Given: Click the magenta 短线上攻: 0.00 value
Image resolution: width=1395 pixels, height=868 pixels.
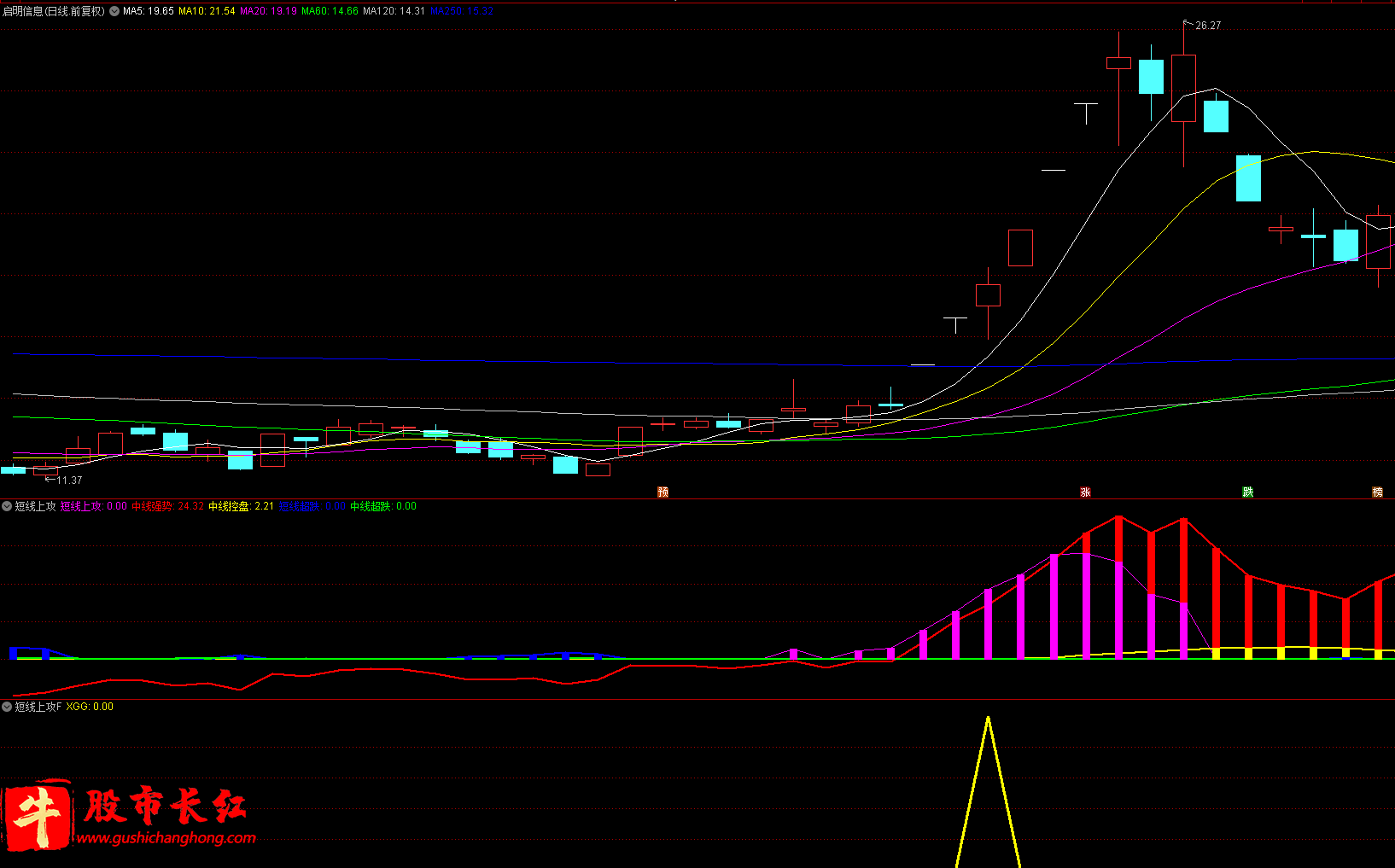Looking at the screenshot, I should point(94,506).
